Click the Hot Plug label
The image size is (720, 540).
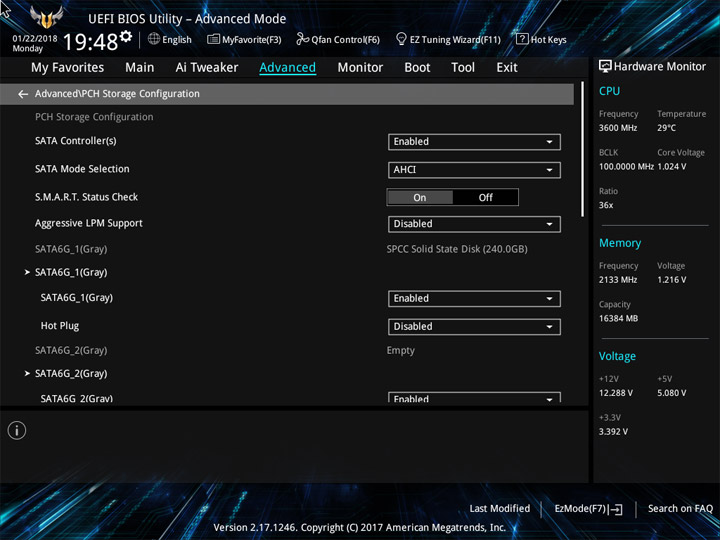coord(60,326)
